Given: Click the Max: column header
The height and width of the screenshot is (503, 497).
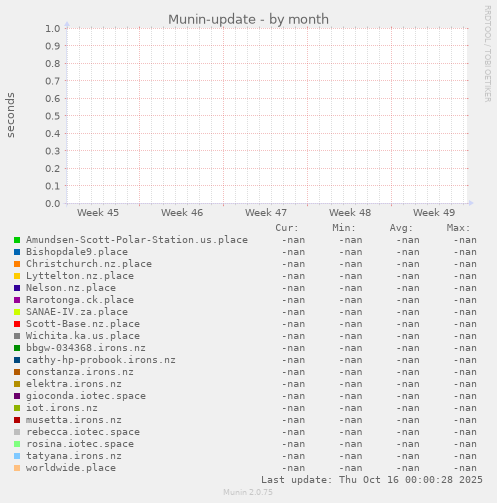Looking at the screenshot, I should [458, 228].
